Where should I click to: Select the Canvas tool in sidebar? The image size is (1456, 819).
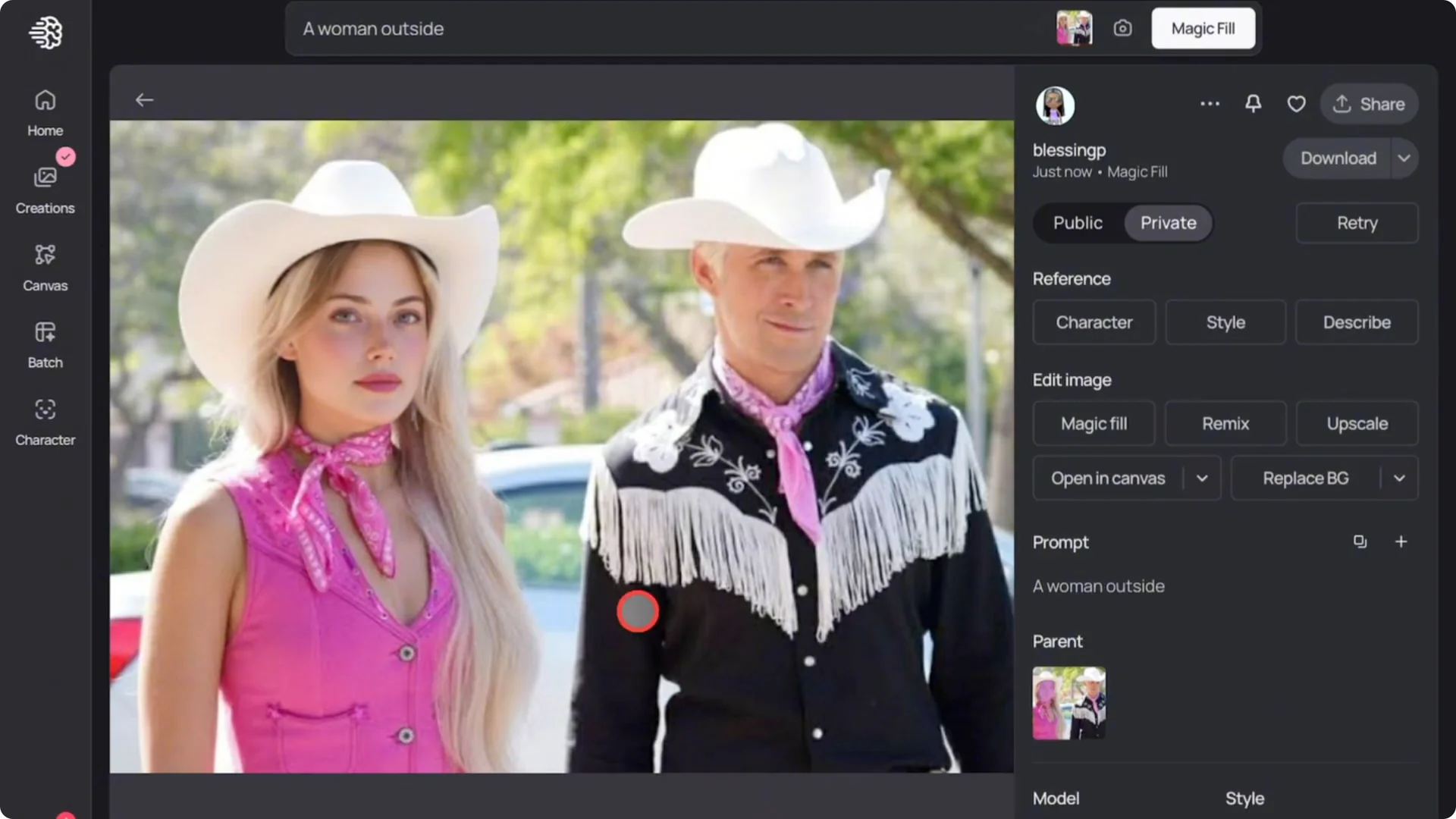pos(45,267)
